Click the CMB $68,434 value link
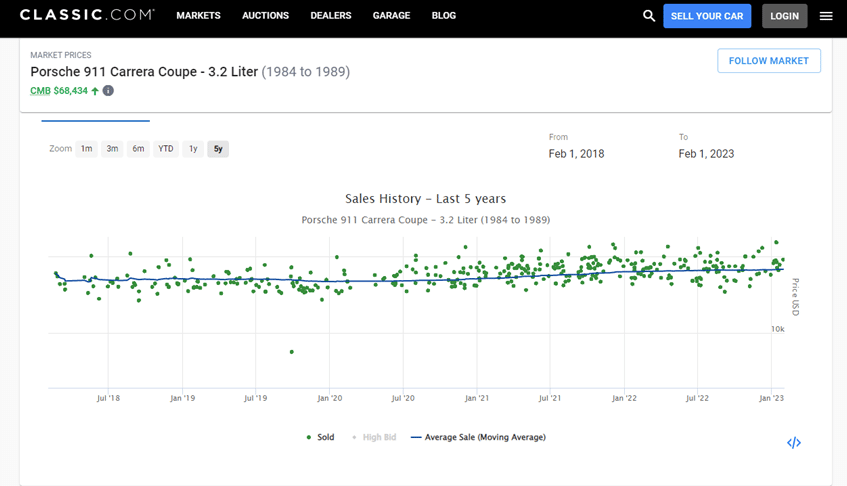 (59, 91)
